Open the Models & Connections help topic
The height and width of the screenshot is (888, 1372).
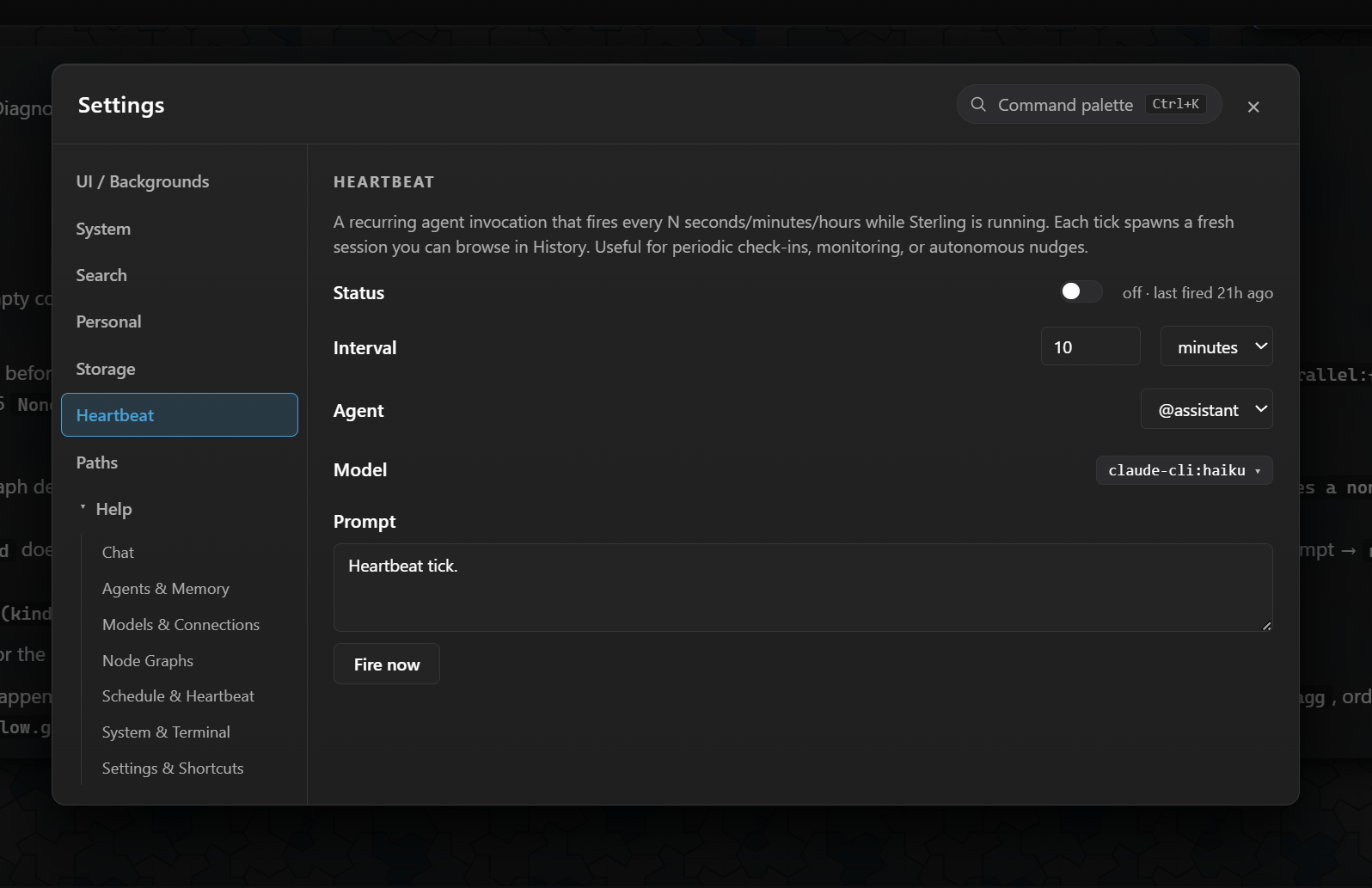click(x=181, y=624)
